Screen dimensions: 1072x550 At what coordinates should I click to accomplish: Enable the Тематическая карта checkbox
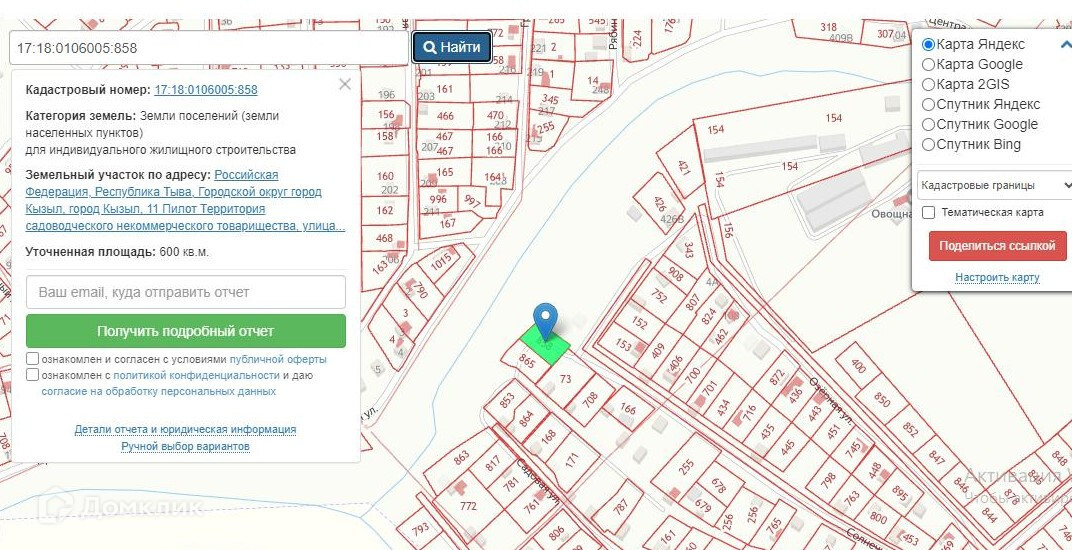(x=929, y=212)
